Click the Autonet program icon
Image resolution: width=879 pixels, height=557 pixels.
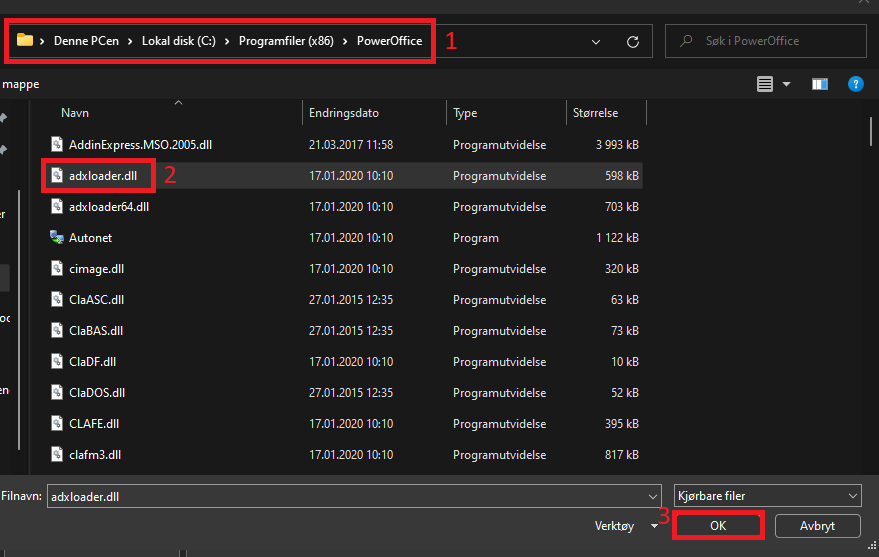pos(57,238)
